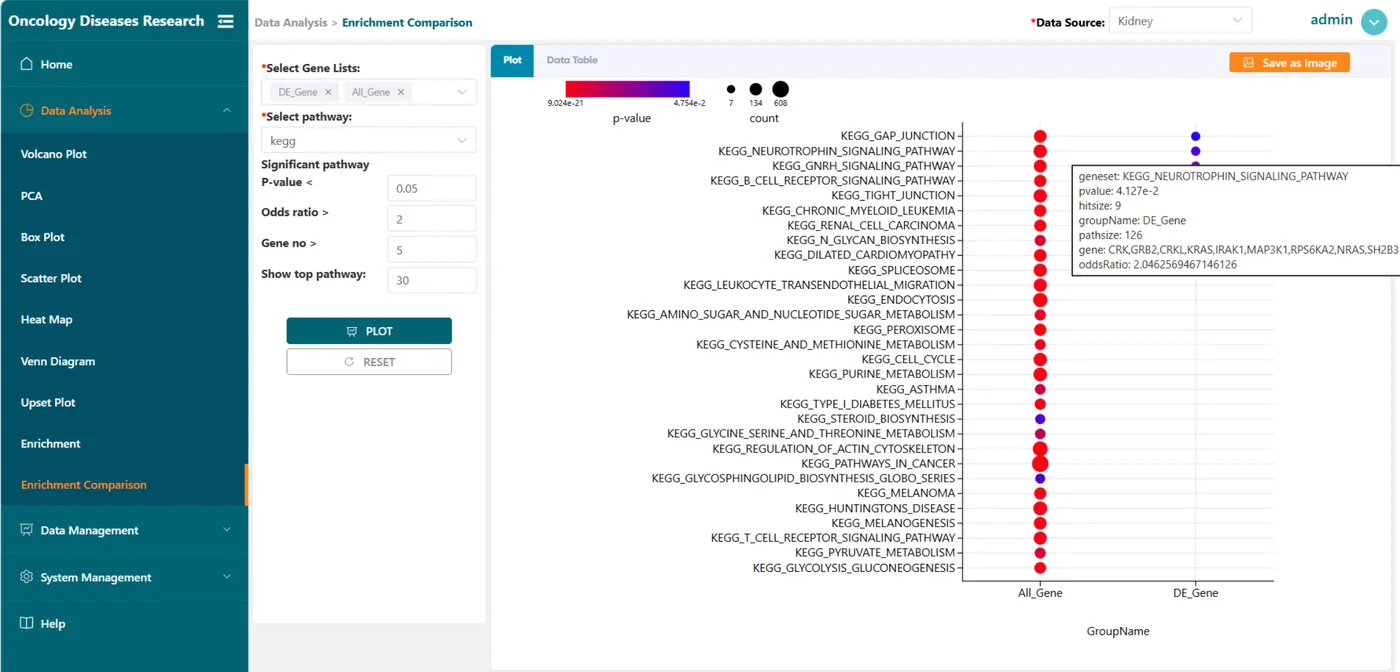Open Volcano Plot from the sidebar

54,154
